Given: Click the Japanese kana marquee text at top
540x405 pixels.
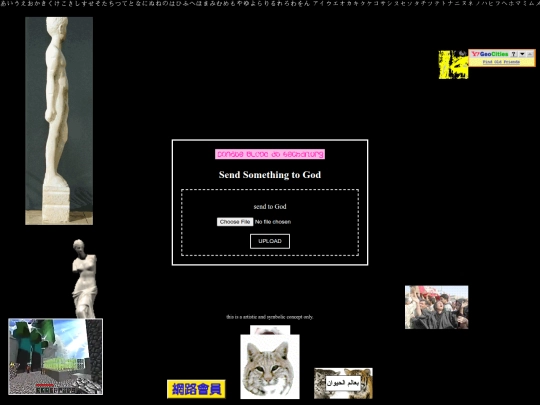Looking at the screenshot, I should tap(270, 3).
